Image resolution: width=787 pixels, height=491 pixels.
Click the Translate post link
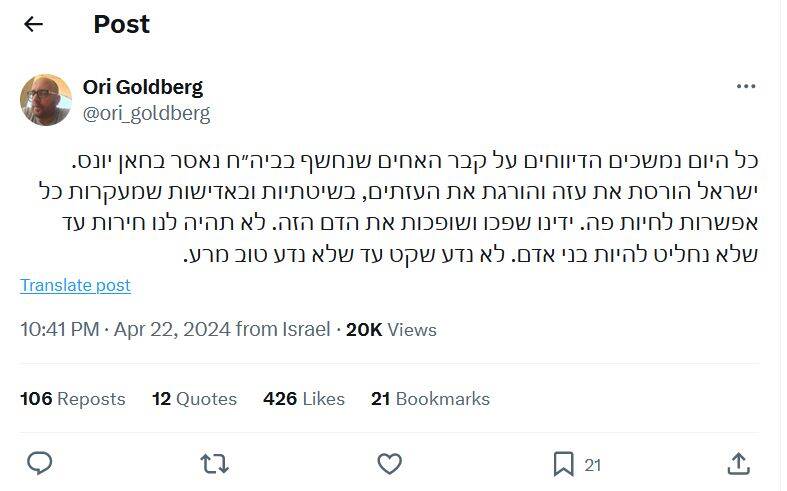coord(75,285)
